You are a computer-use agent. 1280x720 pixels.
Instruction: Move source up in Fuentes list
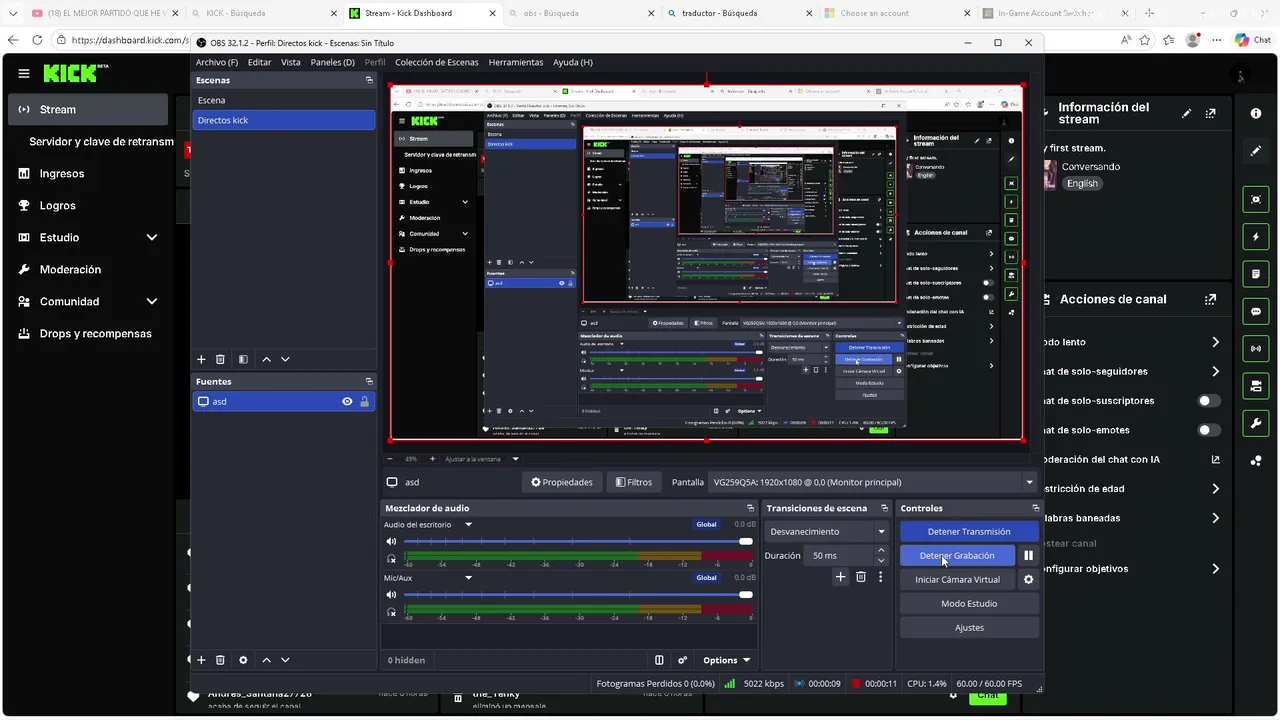tap(266, 660)
